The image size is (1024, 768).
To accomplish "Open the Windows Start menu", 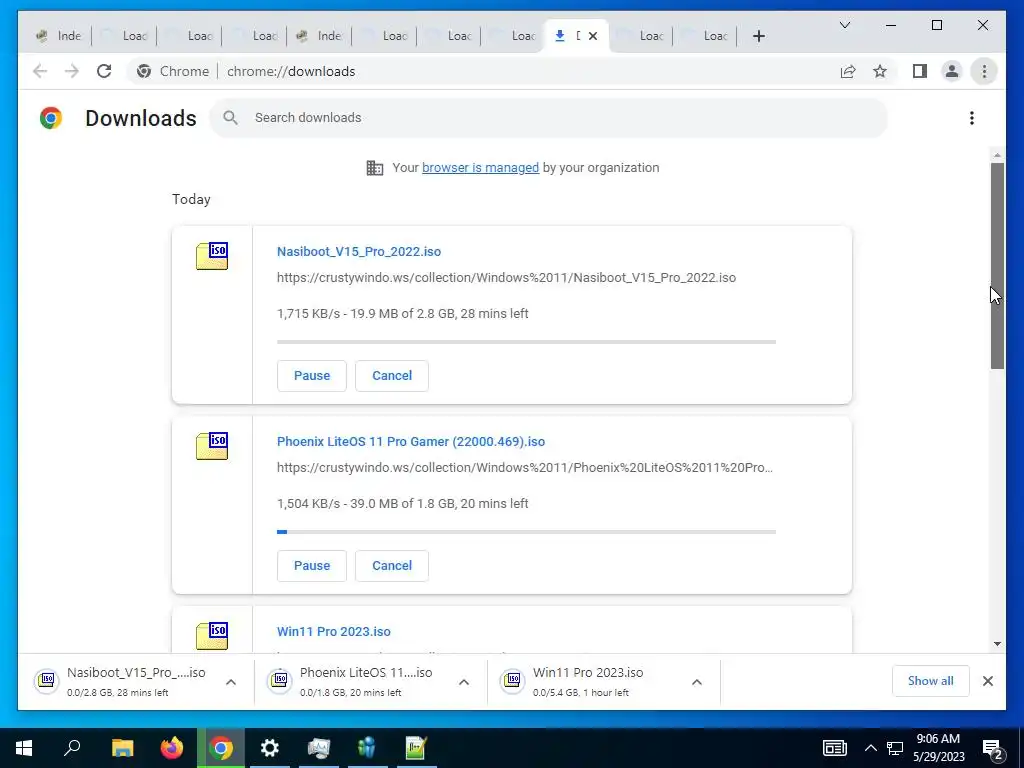I will pos(24,748).
